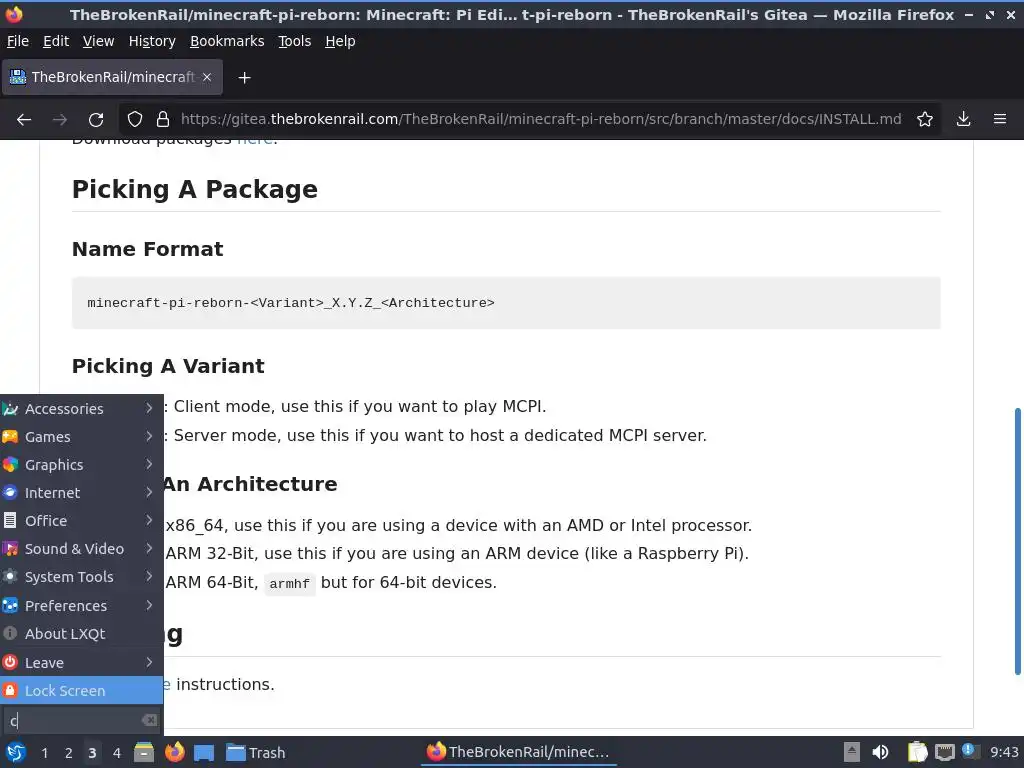Reload the current Firefox page
Viewport: 1024px width, 768px height.
(96, 119)
